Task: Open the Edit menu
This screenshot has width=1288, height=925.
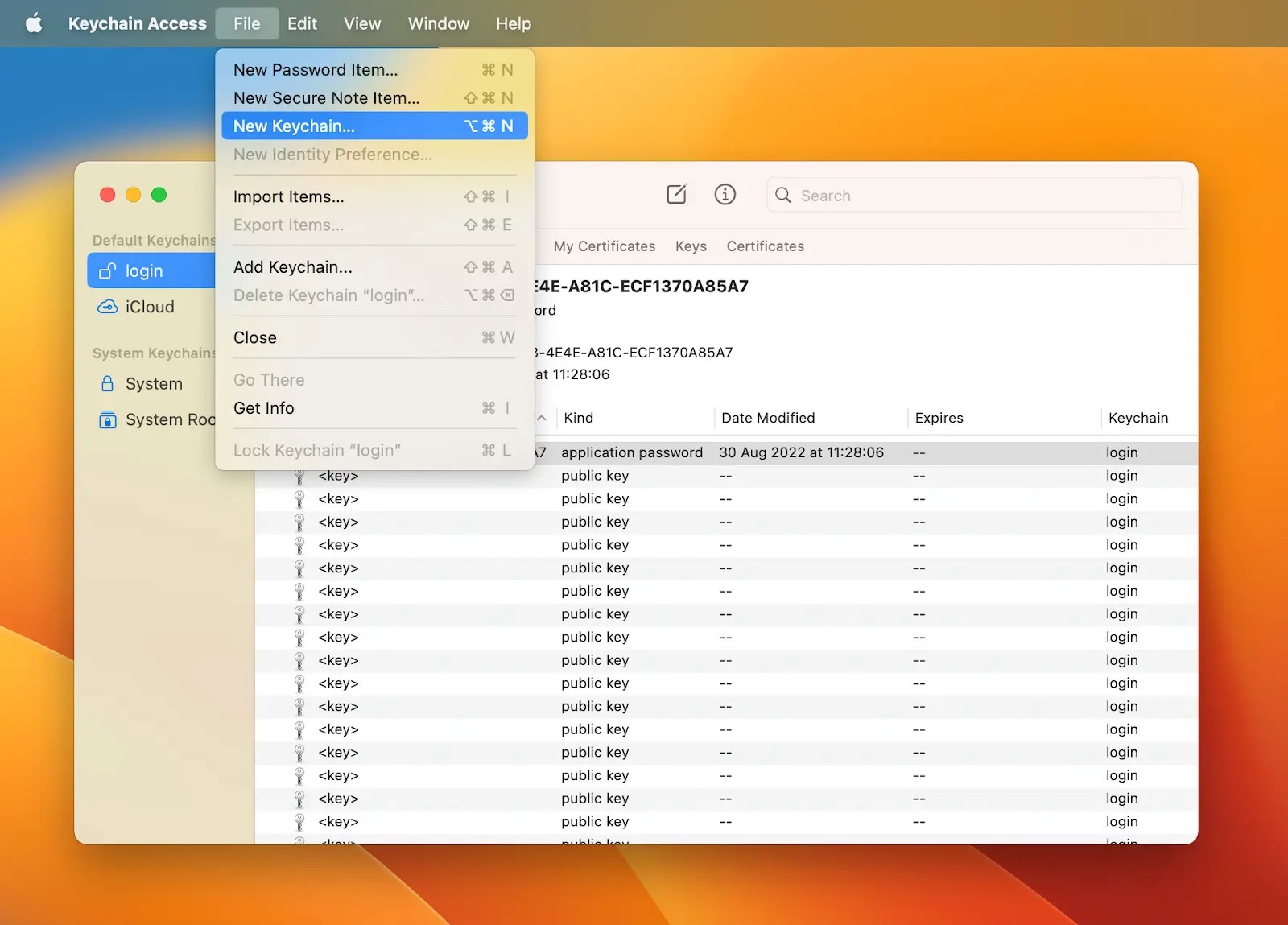Action: pyautogui.click(x=302, y=23)
